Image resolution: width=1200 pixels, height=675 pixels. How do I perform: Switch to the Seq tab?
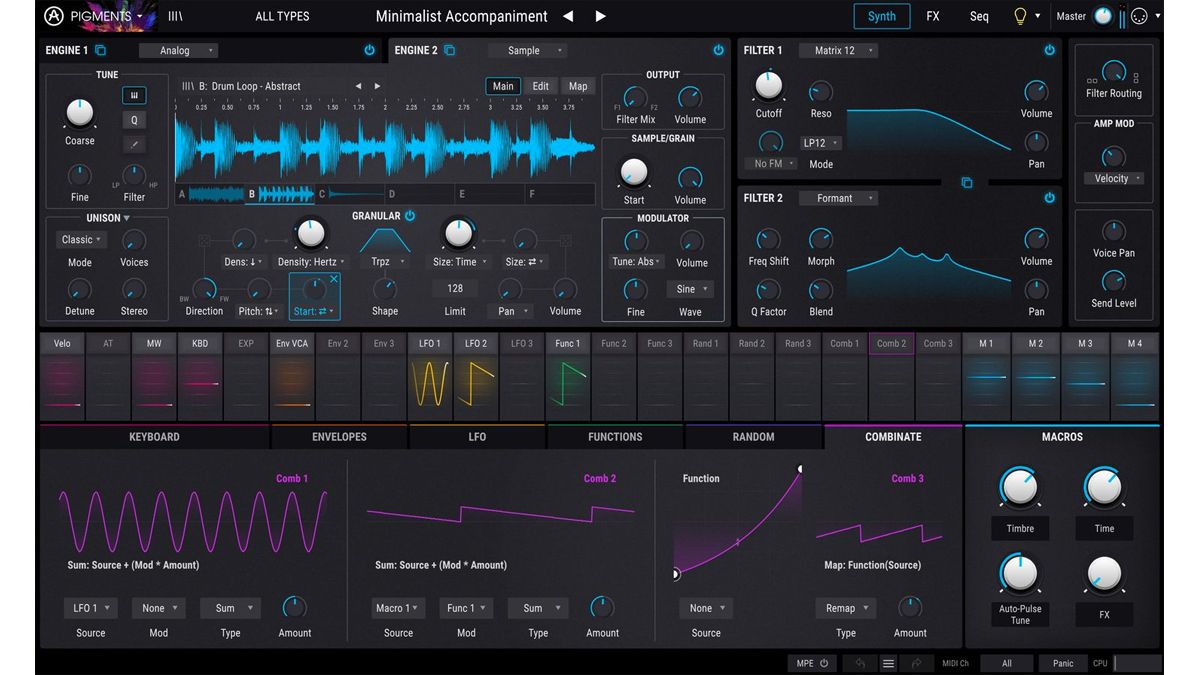point(979,16)
